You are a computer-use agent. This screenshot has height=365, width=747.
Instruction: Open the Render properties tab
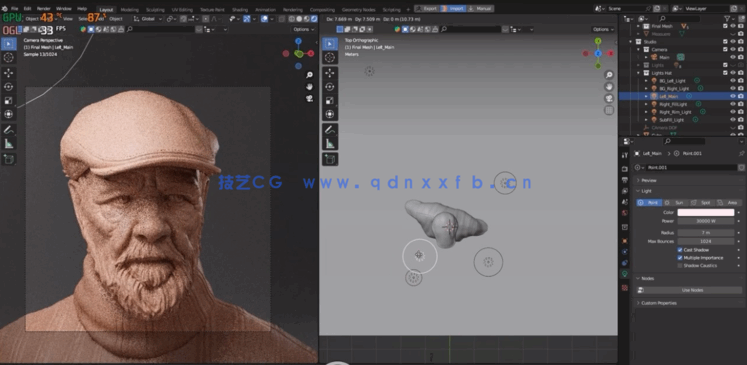pos(625,169)
